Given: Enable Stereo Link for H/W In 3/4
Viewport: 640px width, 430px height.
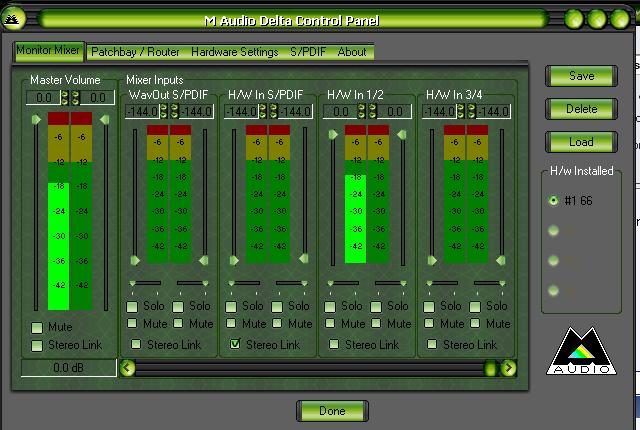Looking at the screenshot, I should click(x=432, y=344).
